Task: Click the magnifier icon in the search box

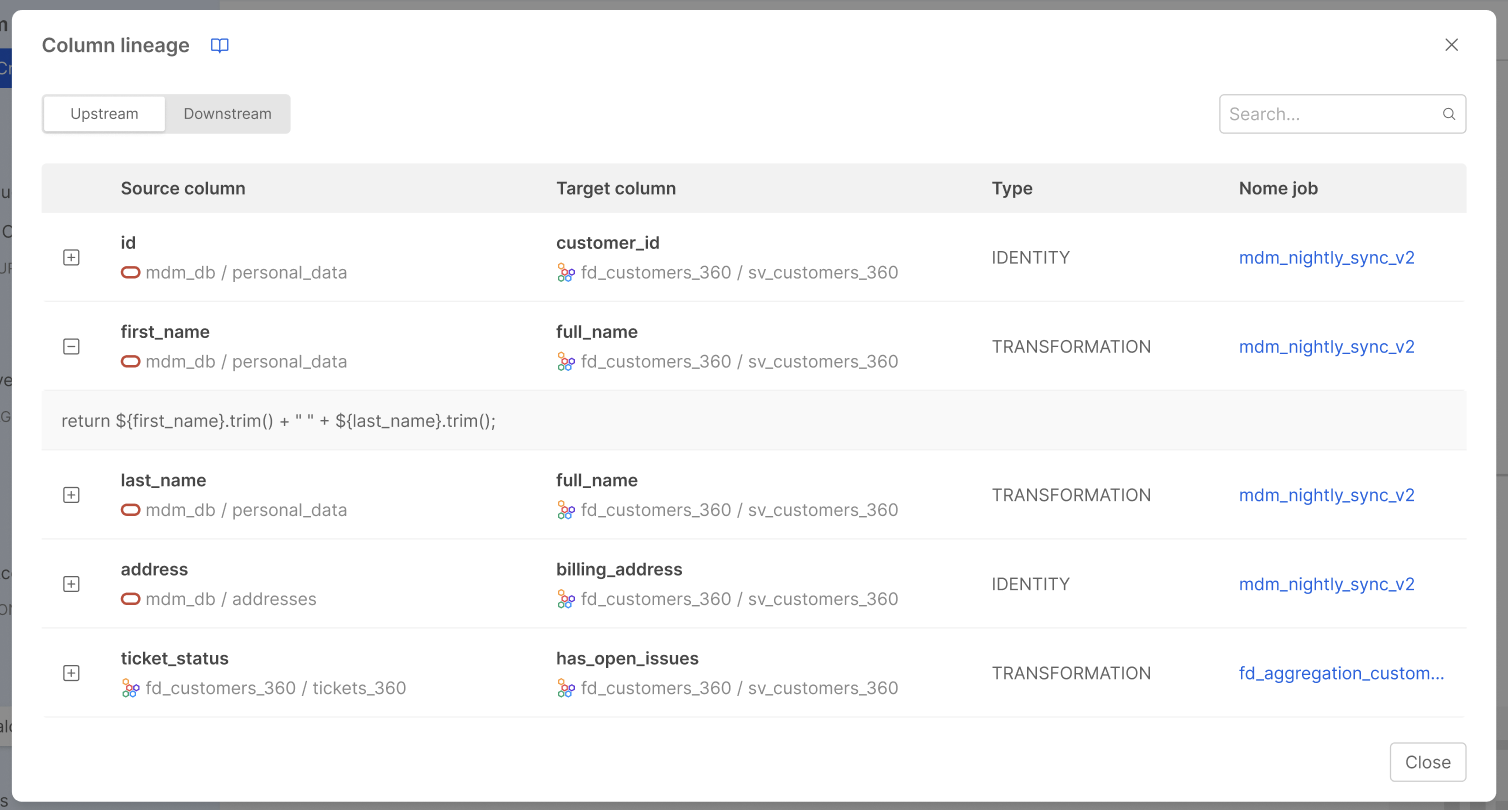Action: coord(1448,114)
